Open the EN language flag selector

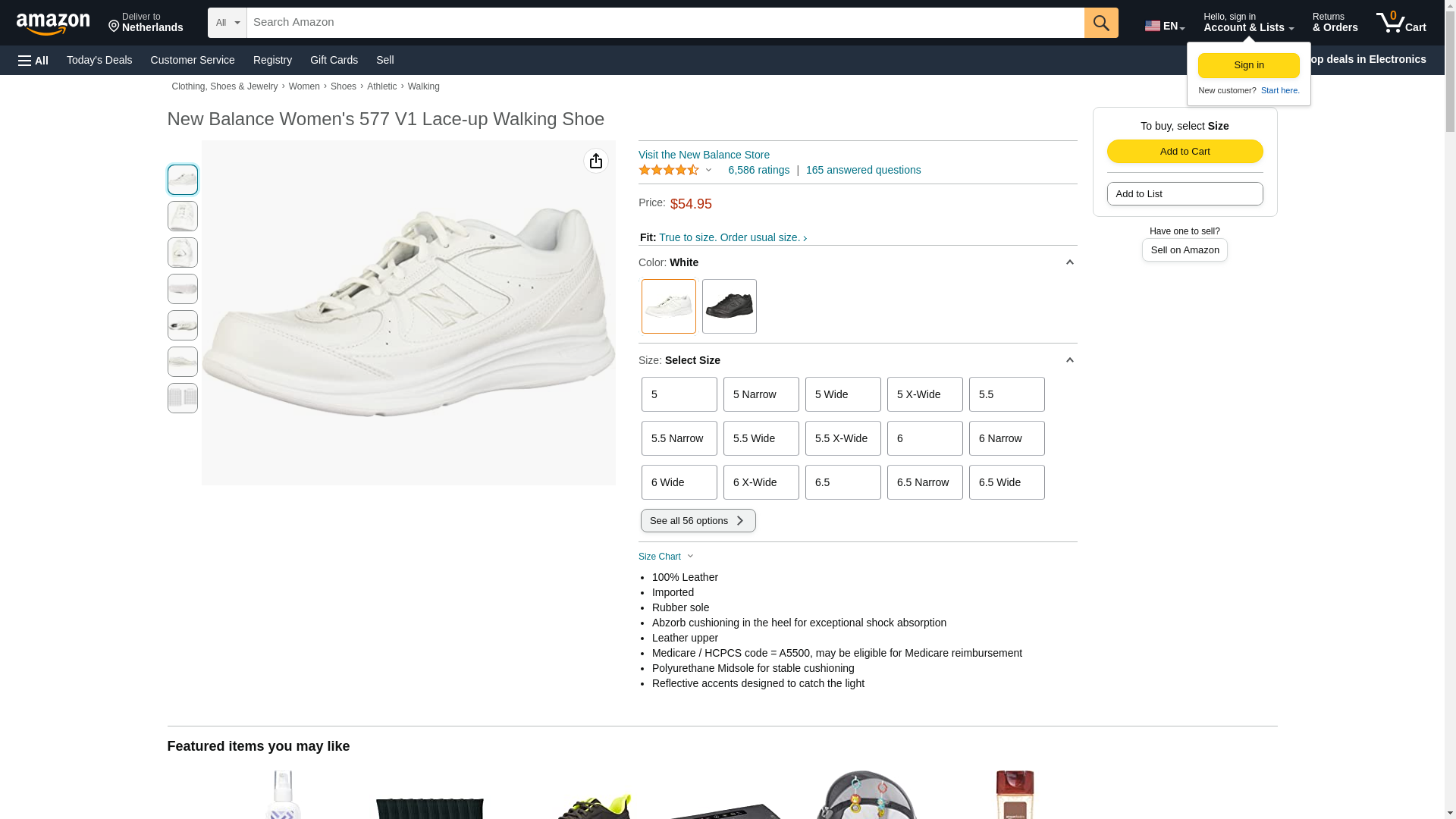[x=1164, y=26]
